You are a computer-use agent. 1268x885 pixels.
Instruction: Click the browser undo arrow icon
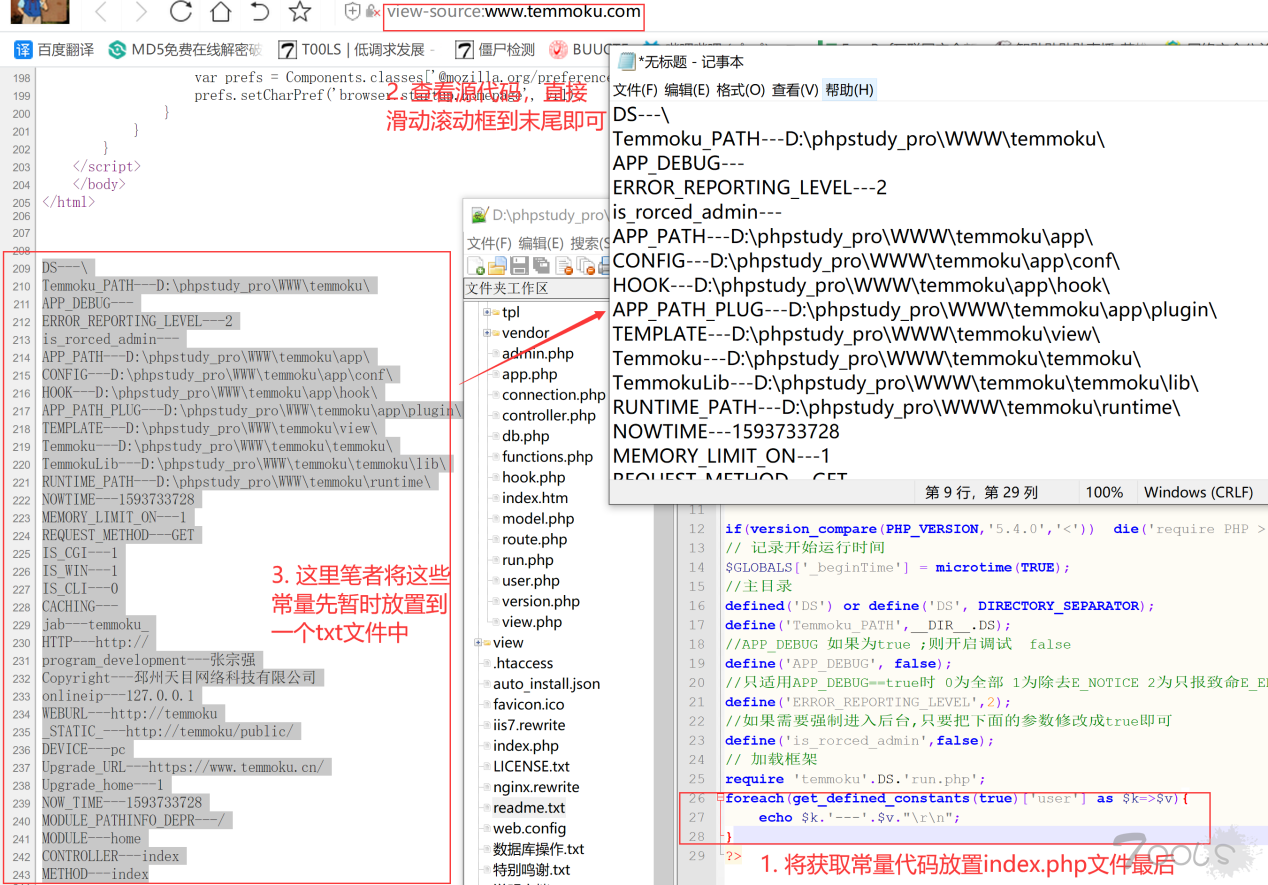click(259, 12)
